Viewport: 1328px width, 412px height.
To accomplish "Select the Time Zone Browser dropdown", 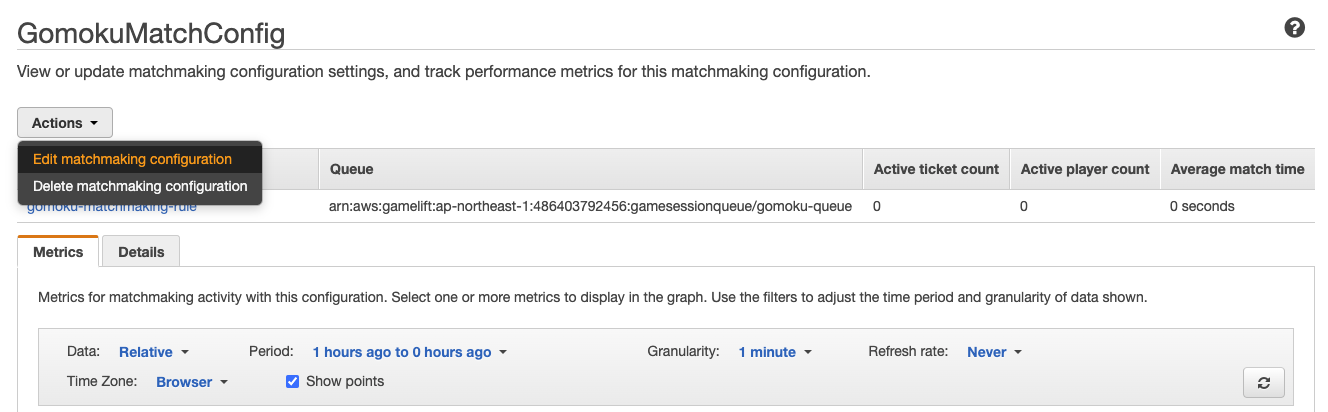I will point(193,382).
